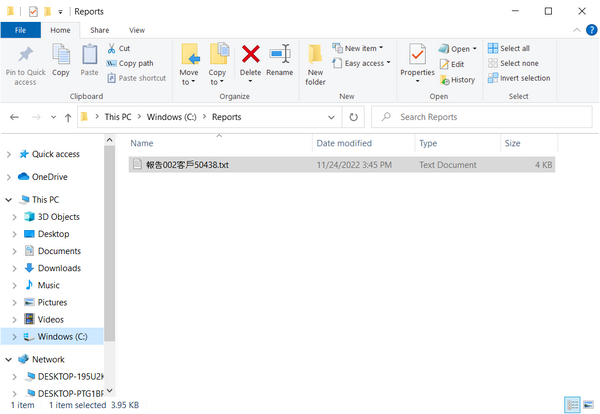Screen dimensions: 600x414
Task: Collapse the ribbon with the caret
Action: pyautogui.click(x=577, y=30)
